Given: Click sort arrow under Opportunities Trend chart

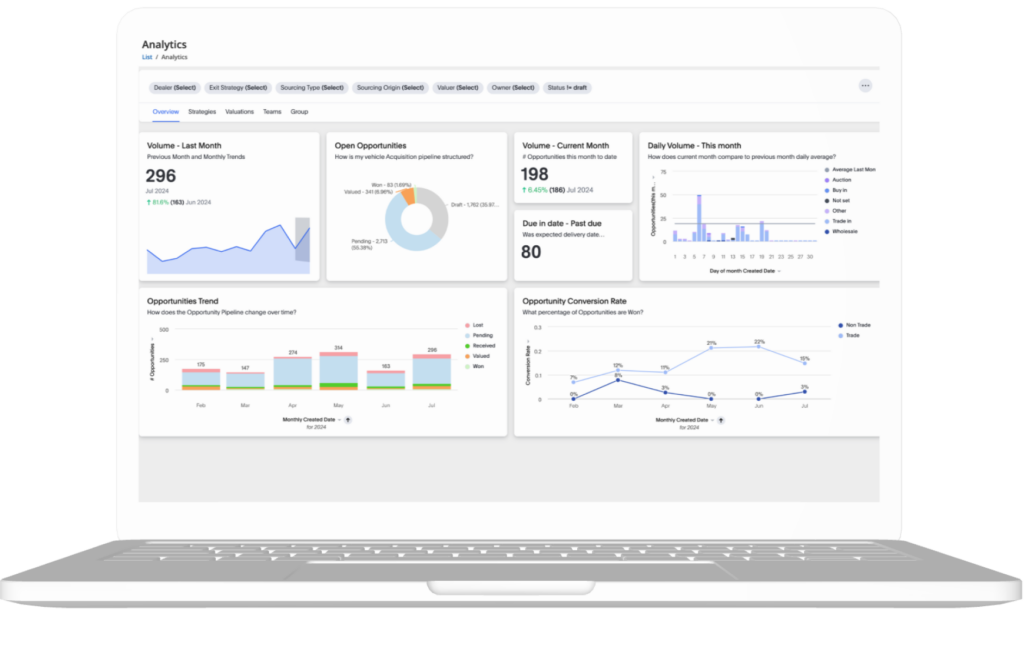Looking at the screenshot, I should tap(348, 420).
